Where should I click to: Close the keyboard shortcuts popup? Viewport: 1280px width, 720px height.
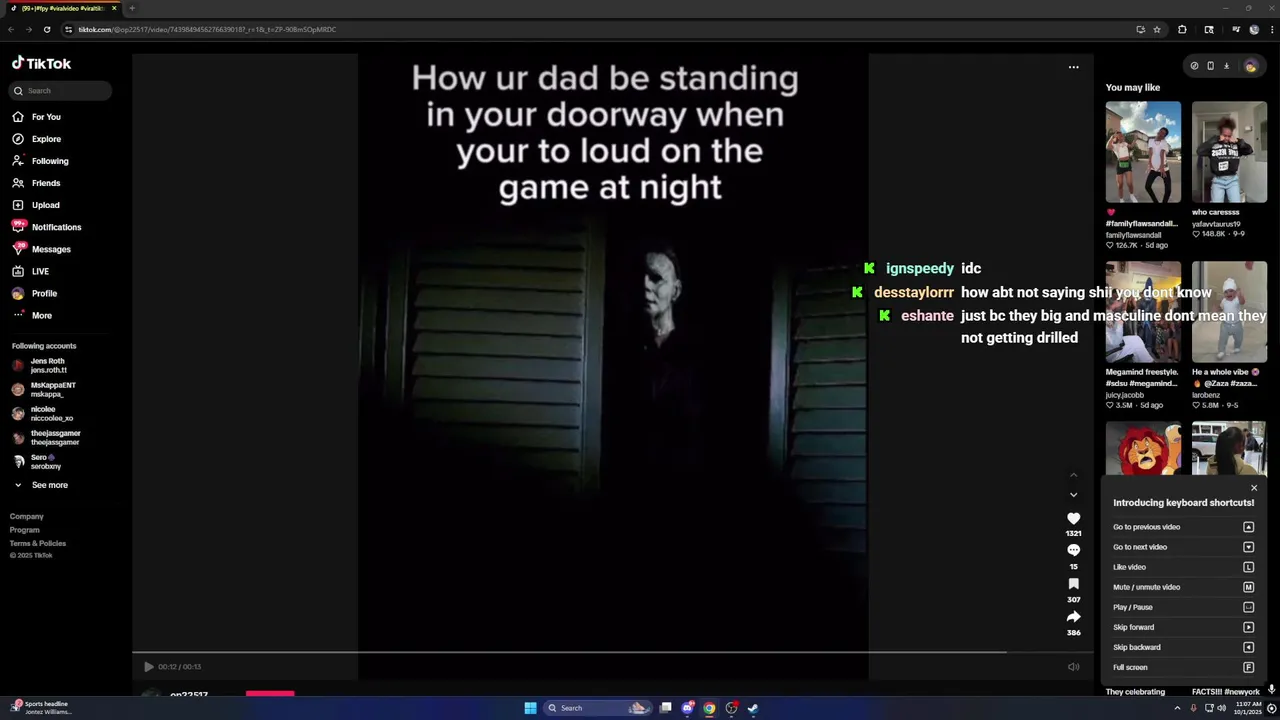click(x=1254, y=488)
